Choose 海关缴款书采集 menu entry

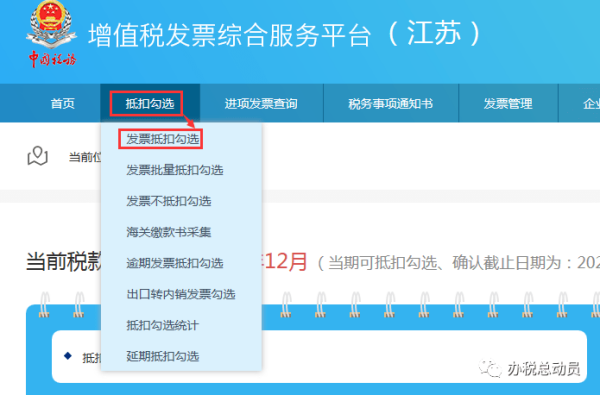[169, 232]
